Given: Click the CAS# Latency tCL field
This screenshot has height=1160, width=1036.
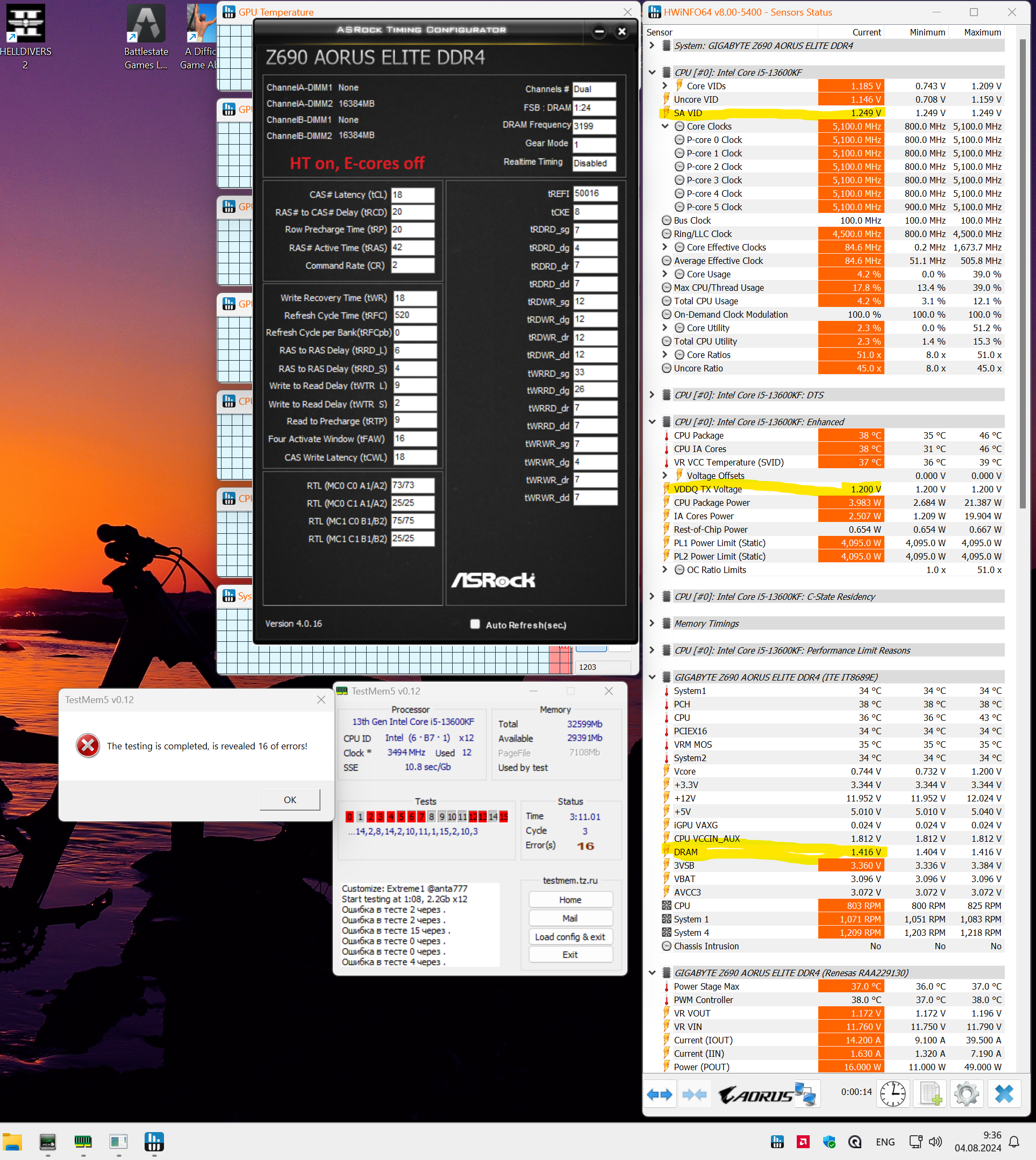Looking at the screenshot, I should [413, 195].
